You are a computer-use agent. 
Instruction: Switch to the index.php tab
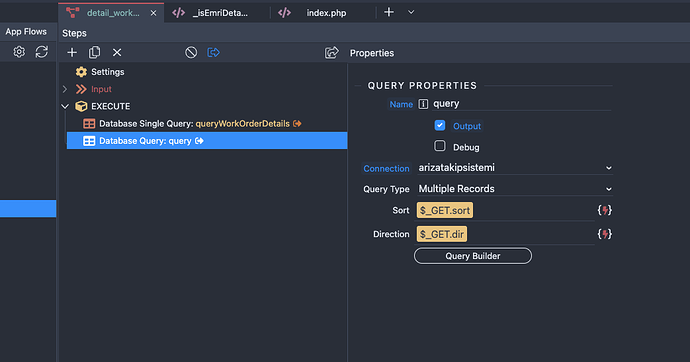click(x=326, y=13)
